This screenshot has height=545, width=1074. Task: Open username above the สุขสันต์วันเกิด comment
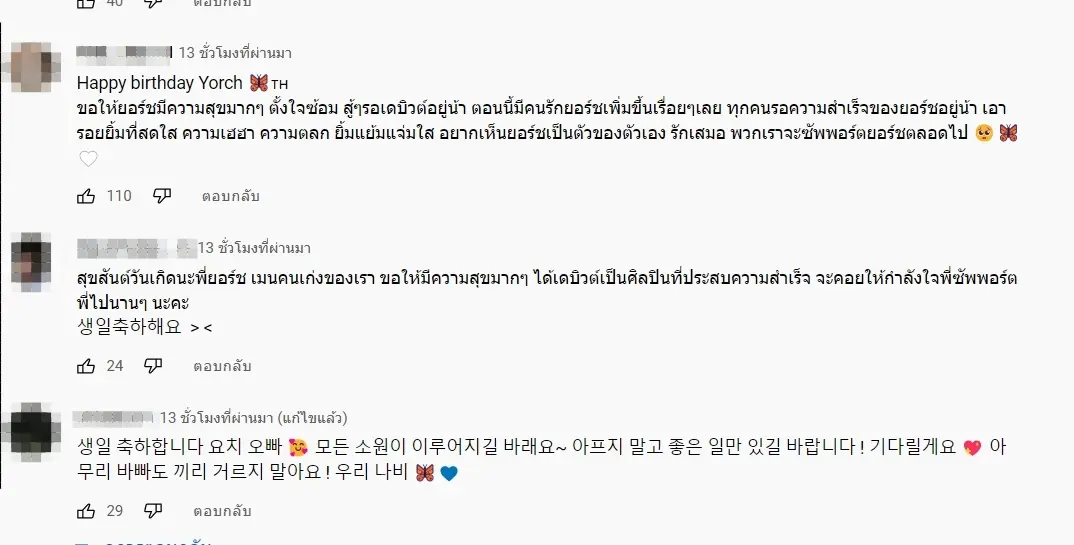(x=134, y=247)
